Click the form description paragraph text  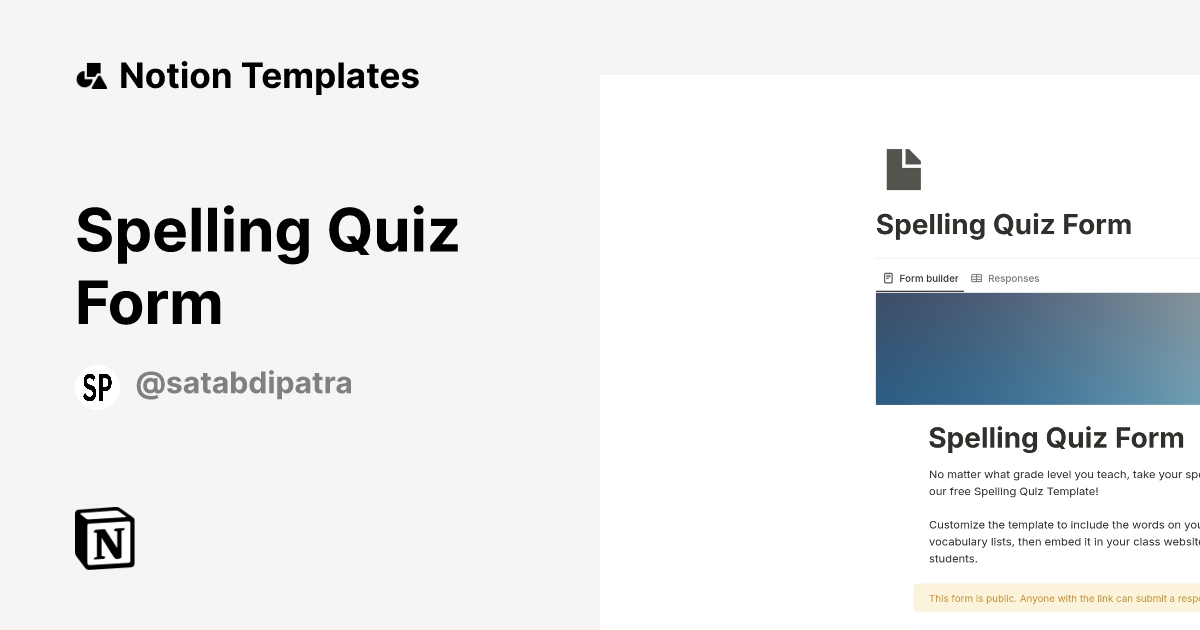click(1060, 541)
